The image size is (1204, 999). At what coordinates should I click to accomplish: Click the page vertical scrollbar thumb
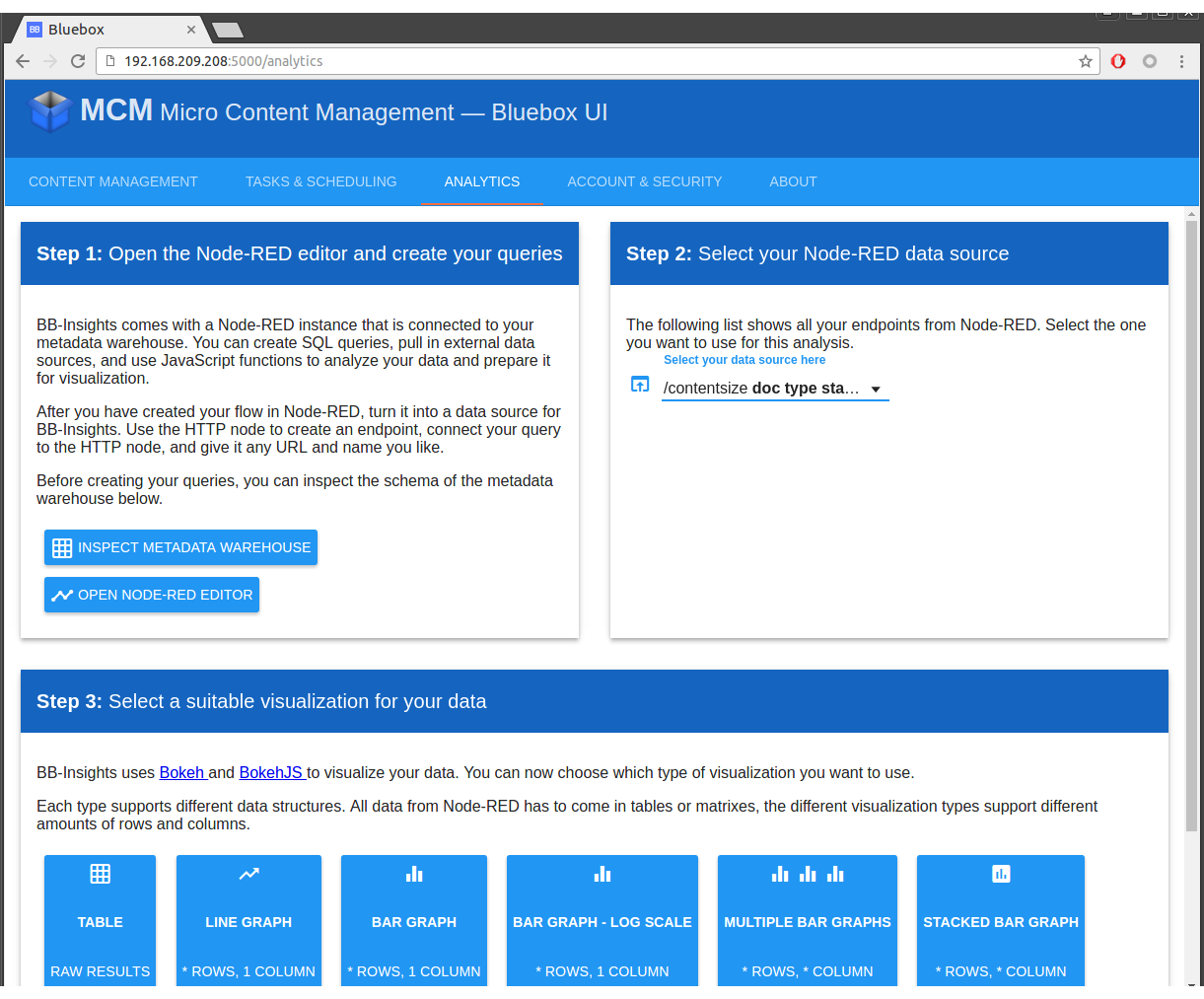tap(1192, 528)
